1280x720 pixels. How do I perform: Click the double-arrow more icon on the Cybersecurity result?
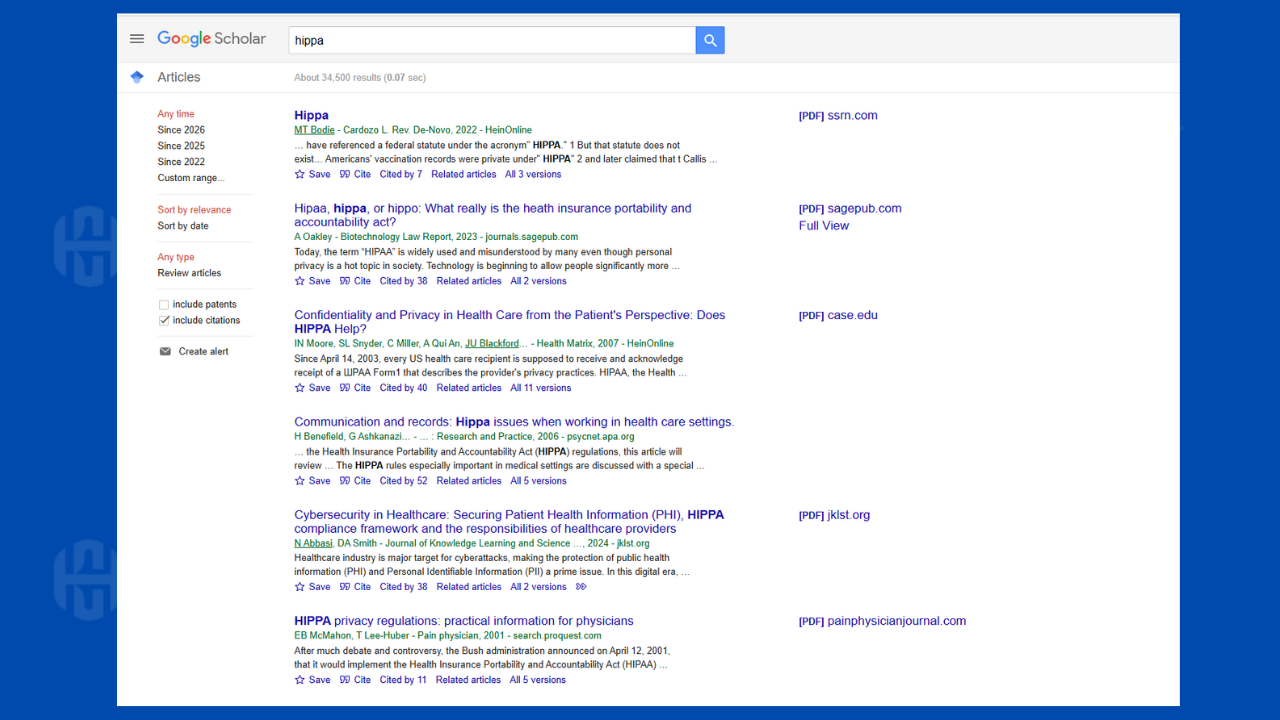(582, 587)
